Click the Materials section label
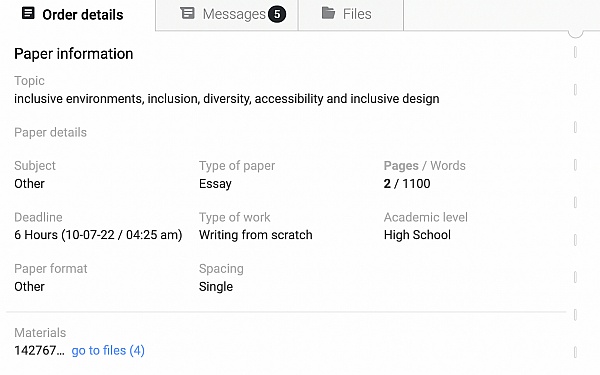The width and height of the screenshot is (600, 375). coord(40,333)
